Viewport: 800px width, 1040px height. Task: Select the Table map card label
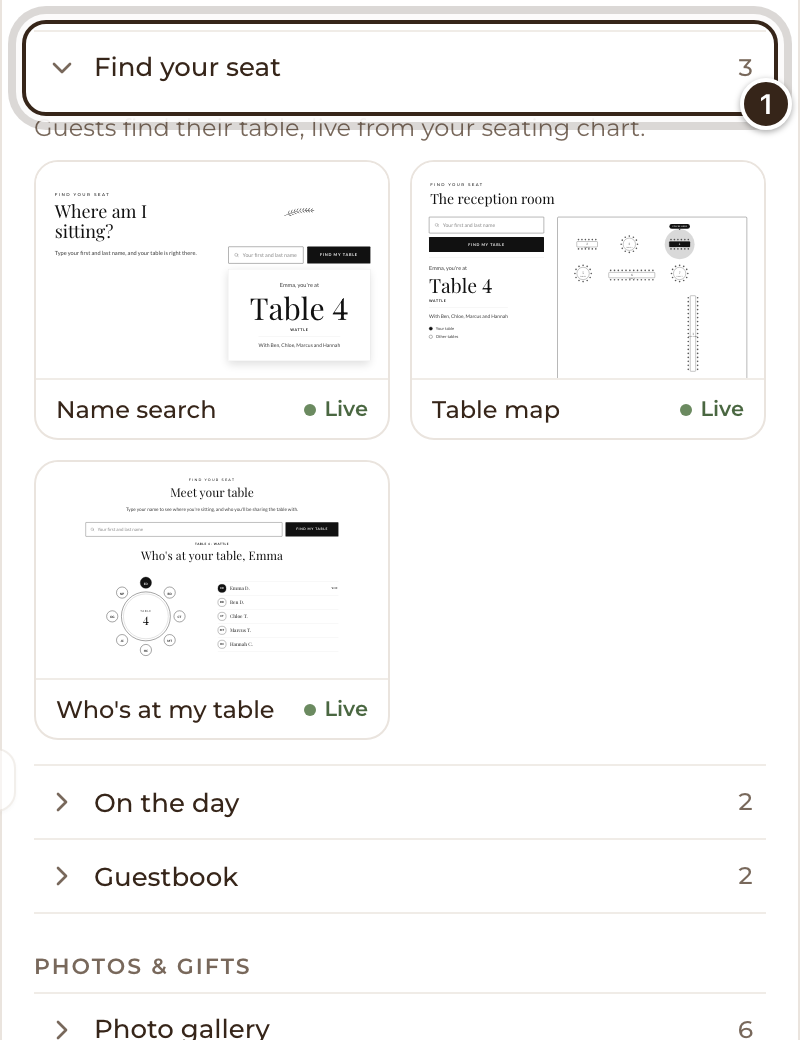coord(496,410)
